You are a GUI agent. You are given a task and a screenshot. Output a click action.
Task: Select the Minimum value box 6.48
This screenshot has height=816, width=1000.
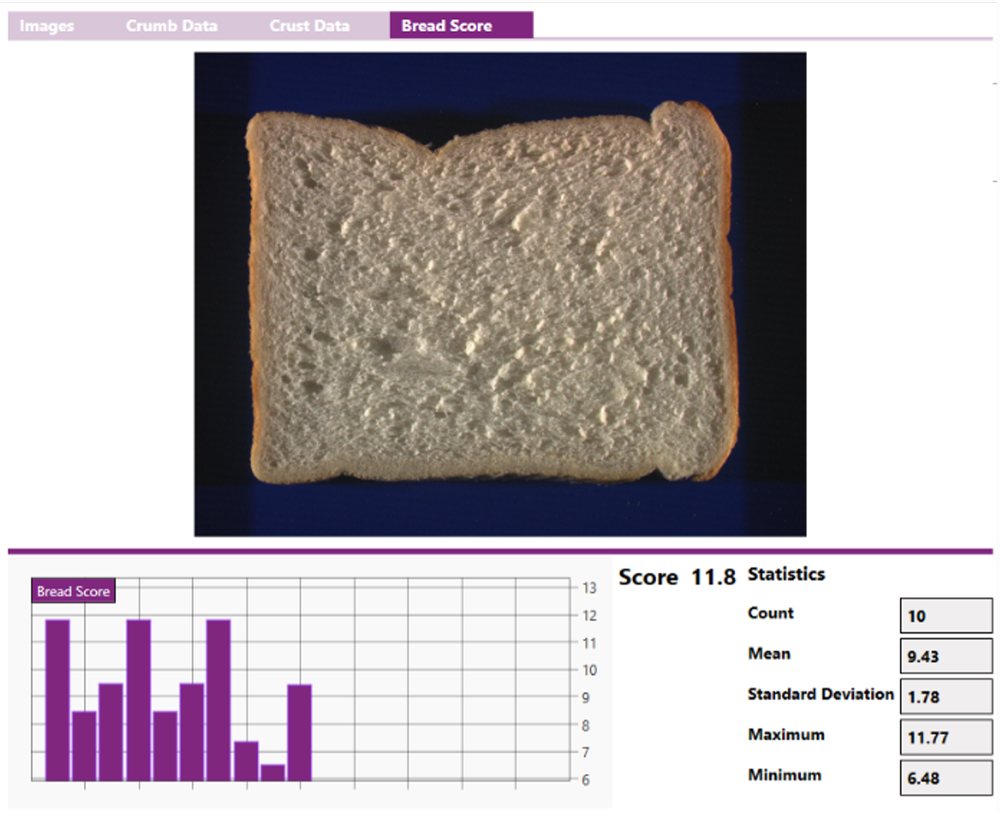(945, 776)
